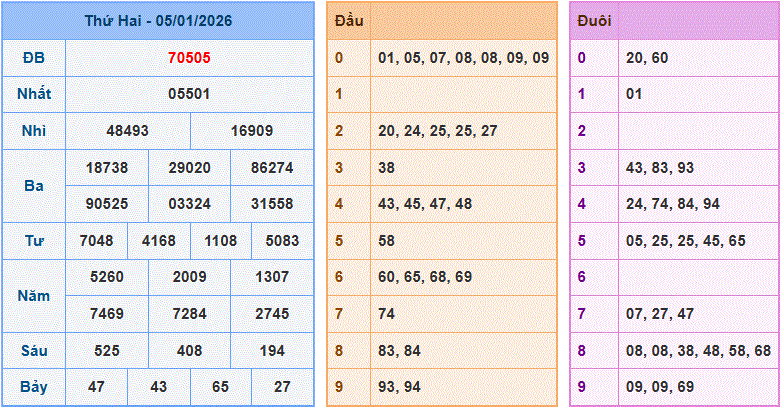Select Tư prize number 1108
This screenshot has height=407, width=781.
coord(221,241)
